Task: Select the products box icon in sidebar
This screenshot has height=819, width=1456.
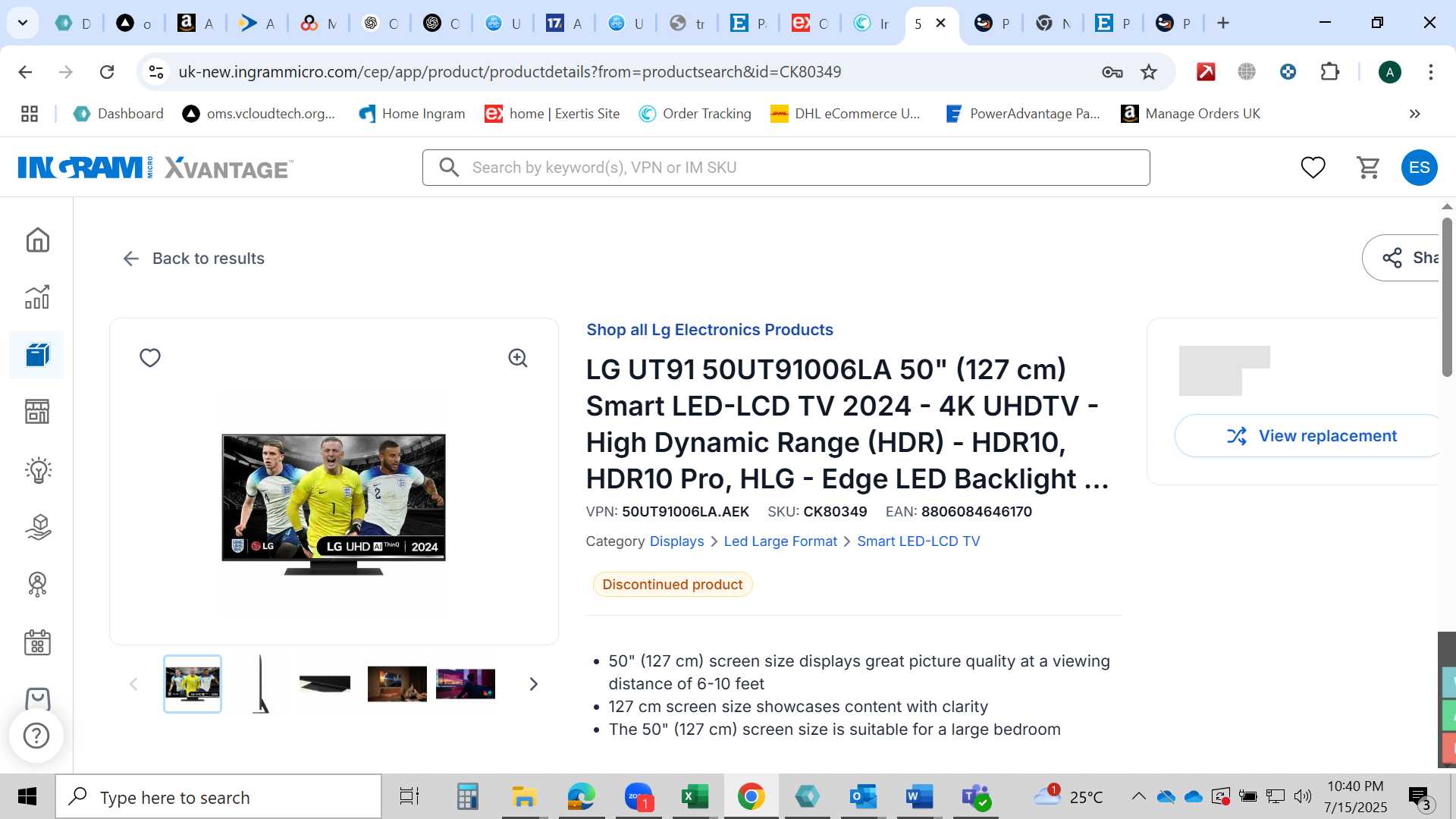Action: point(37,354)
